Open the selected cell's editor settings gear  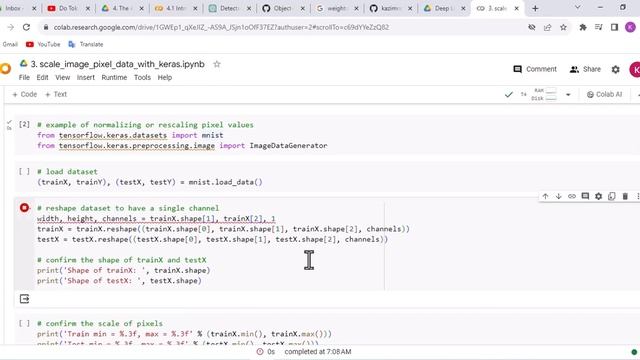(598, 196)
